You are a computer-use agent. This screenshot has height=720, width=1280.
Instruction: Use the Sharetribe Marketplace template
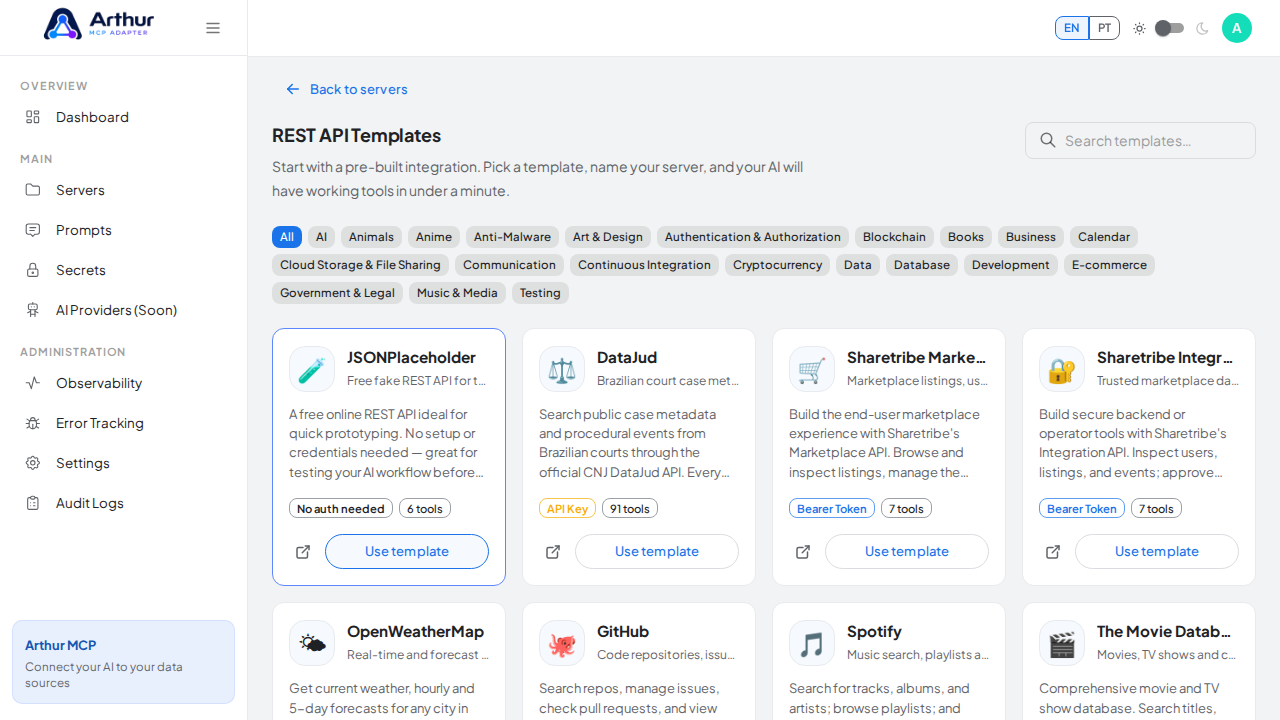coord(907,552)
